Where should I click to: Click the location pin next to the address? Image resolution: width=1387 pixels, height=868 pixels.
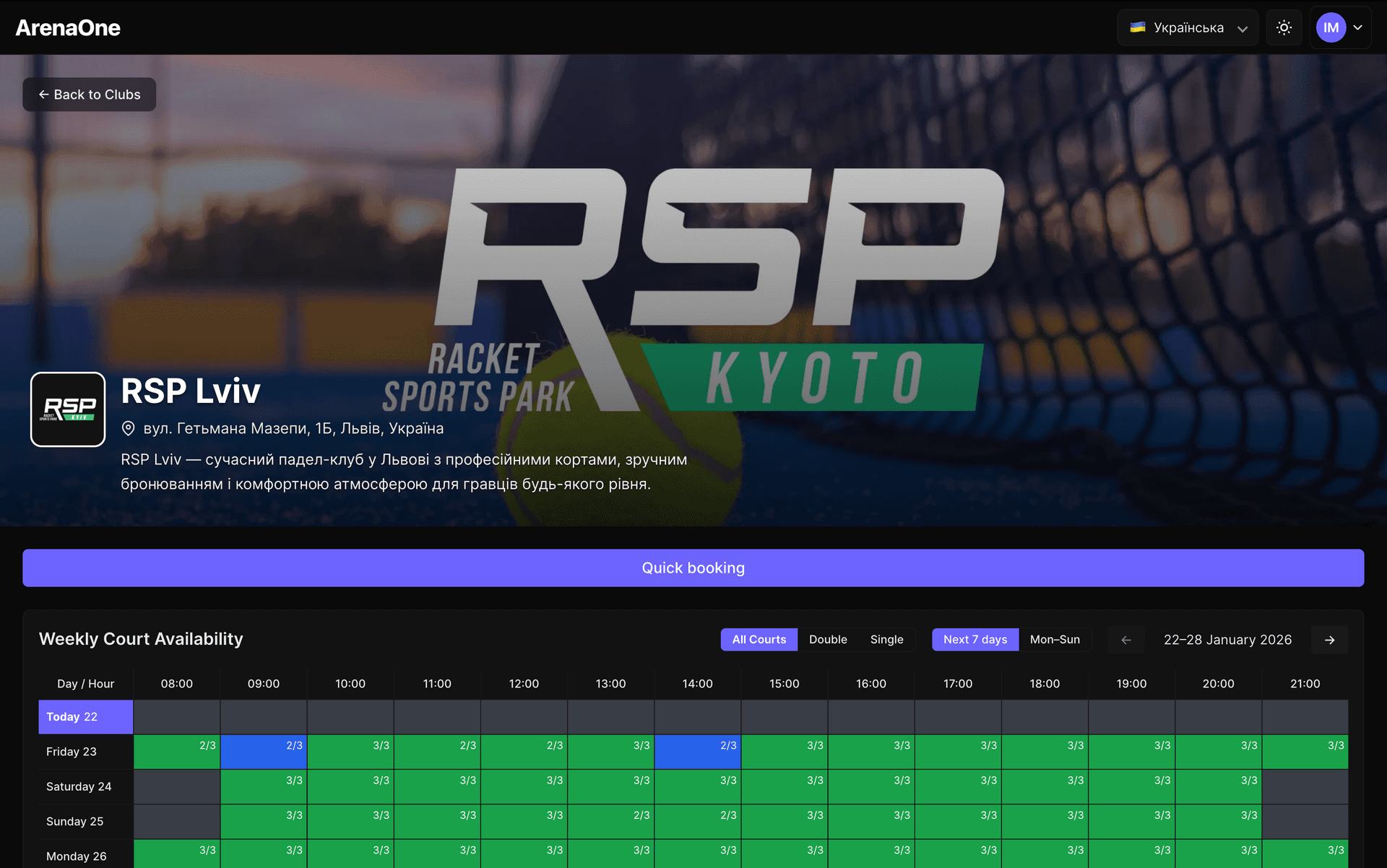[129, 428]
